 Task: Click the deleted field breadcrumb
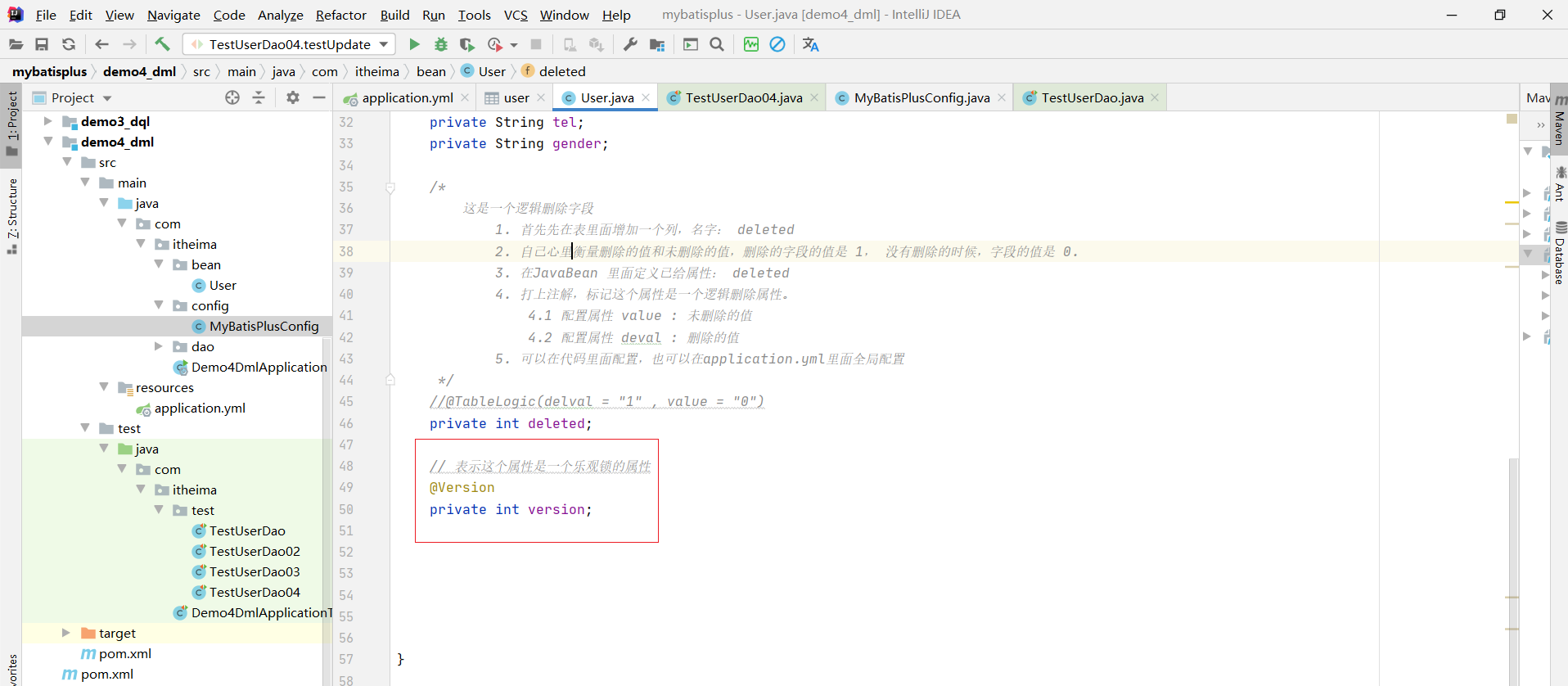tap(554, 71)
